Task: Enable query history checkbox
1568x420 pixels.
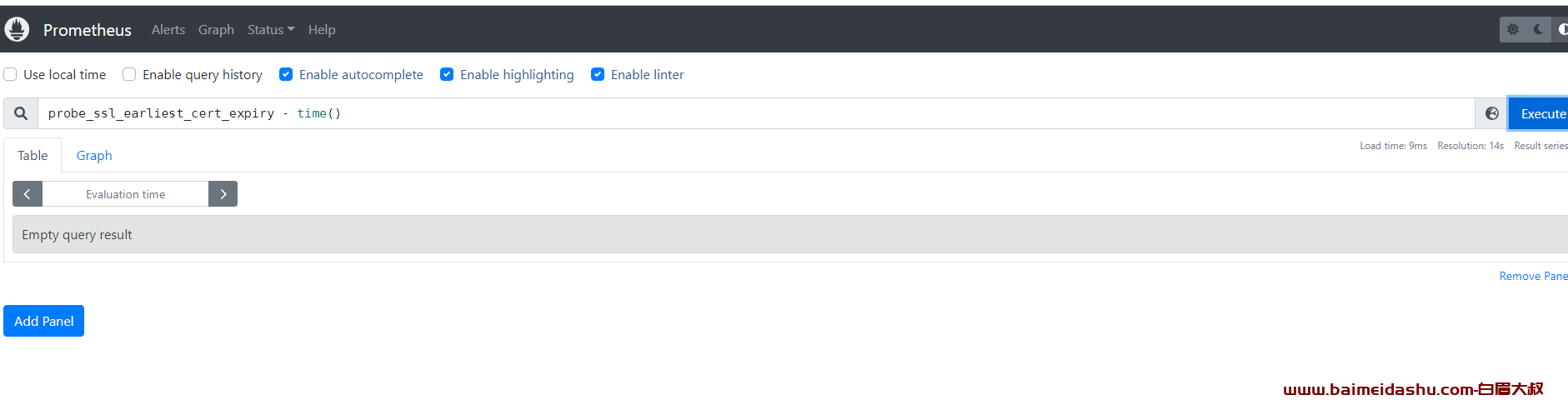Action: 129,74
